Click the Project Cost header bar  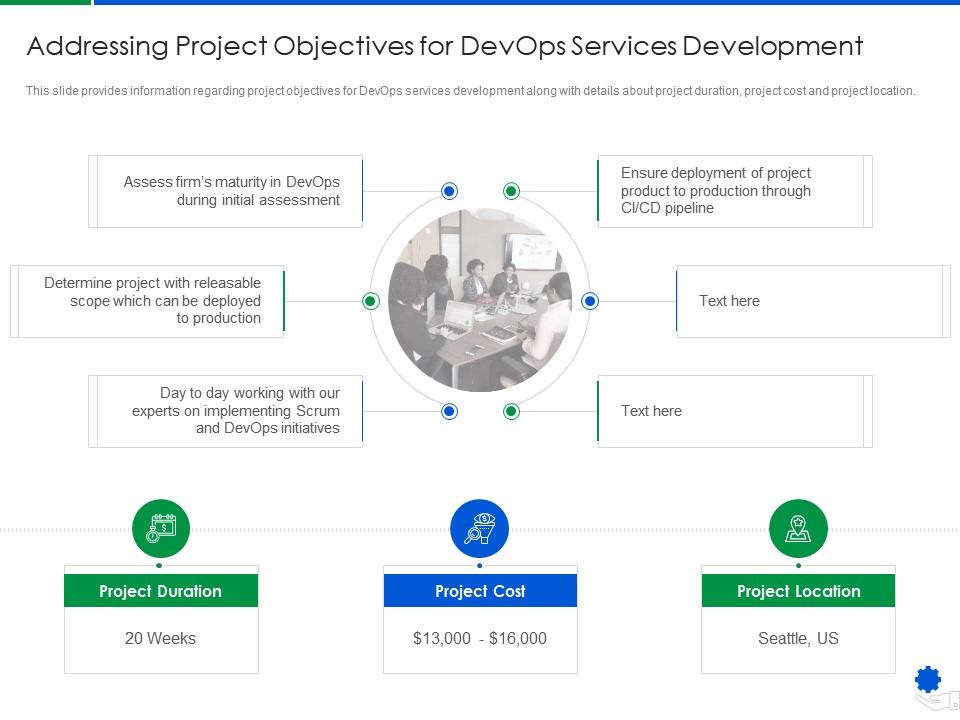click(x=480, y=591)
